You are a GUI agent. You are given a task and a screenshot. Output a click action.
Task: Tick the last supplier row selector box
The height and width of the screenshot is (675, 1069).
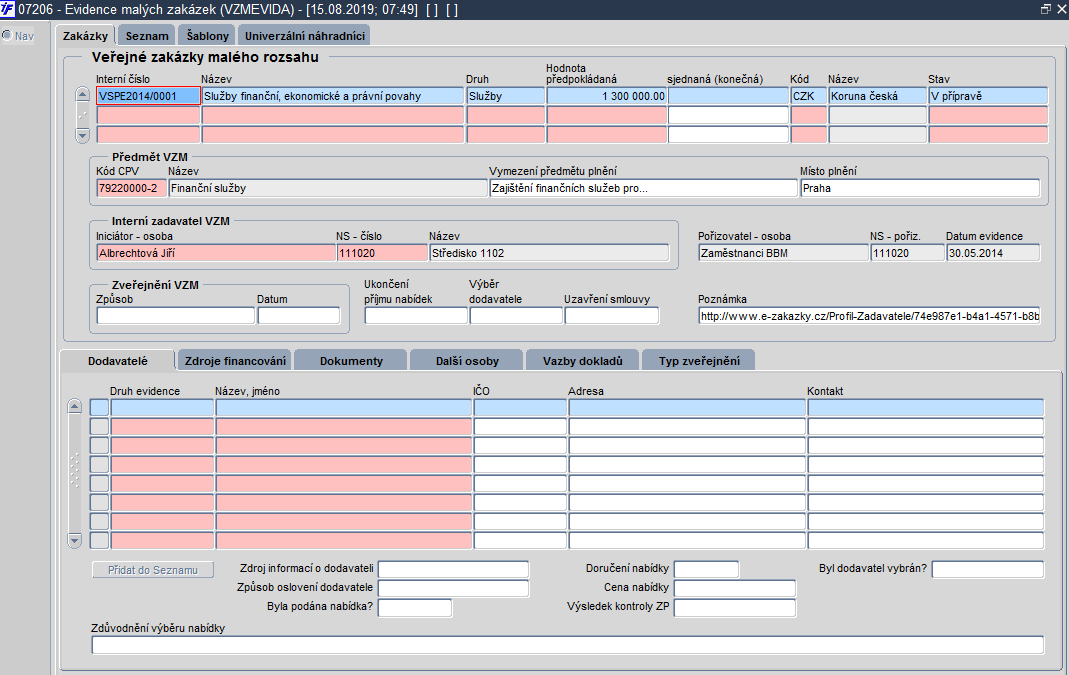point(100,541)
